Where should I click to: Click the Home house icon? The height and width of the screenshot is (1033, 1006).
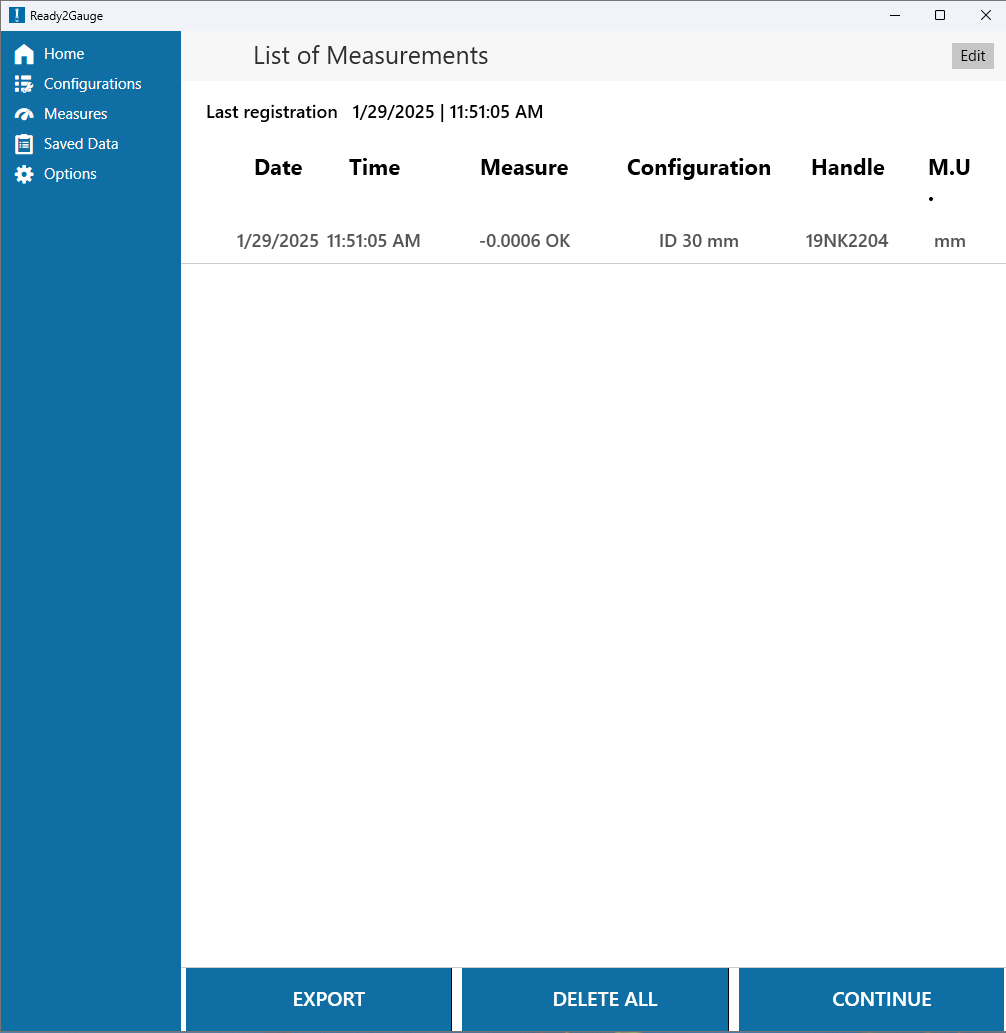(24, 54)
